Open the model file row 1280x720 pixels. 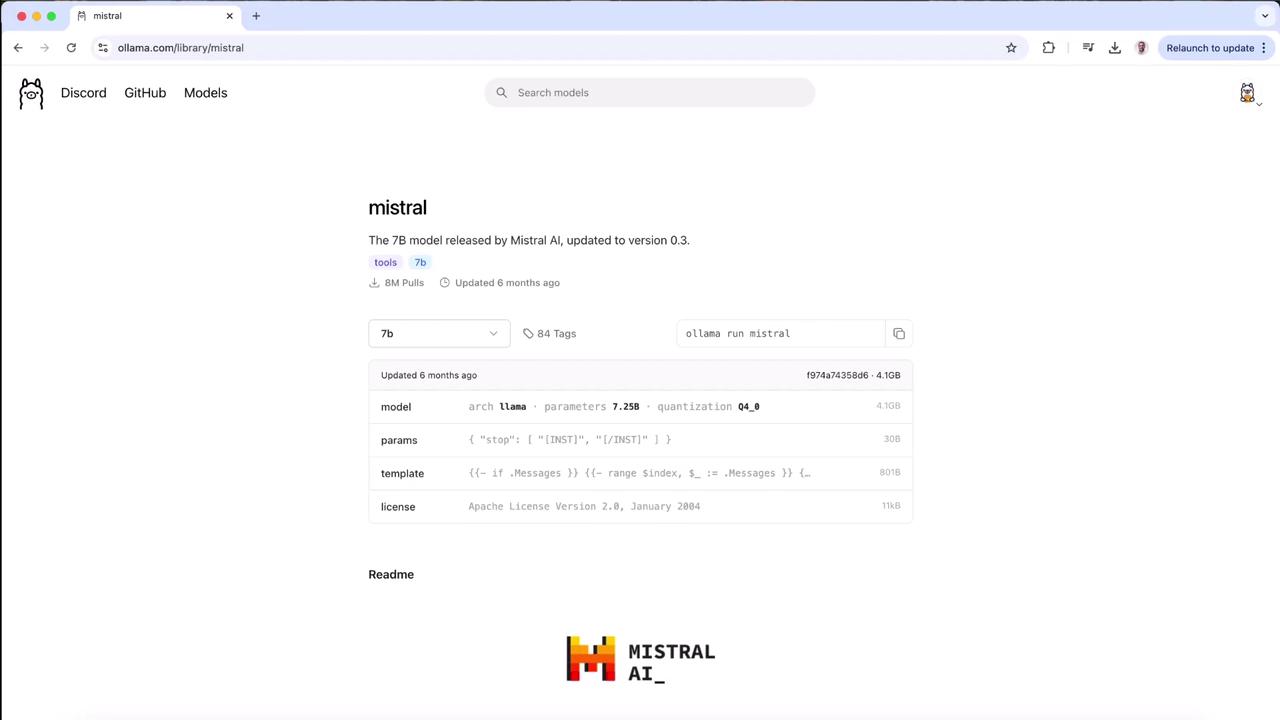[640, 407]
